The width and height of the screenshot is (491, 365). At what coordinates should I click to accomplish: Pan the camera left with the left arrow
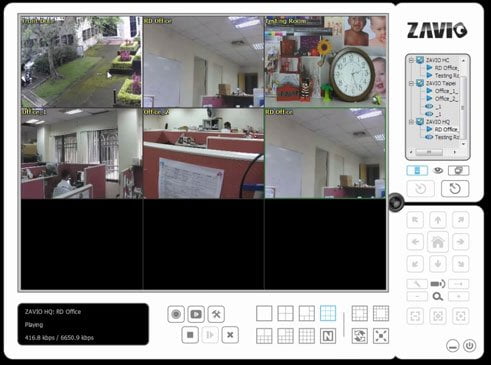[415, 242]
